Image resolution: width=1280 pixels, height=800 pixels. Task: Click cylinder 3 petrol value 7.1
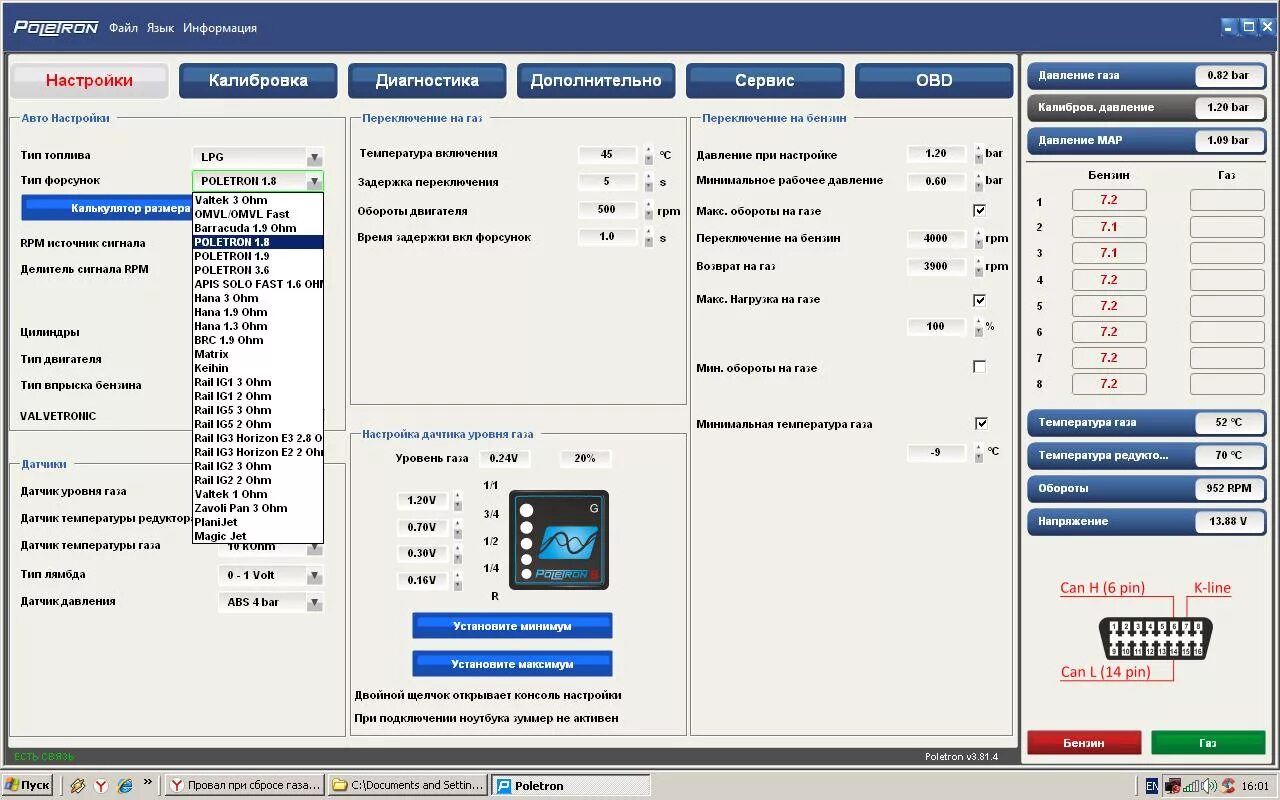[x=1109, y=253]
